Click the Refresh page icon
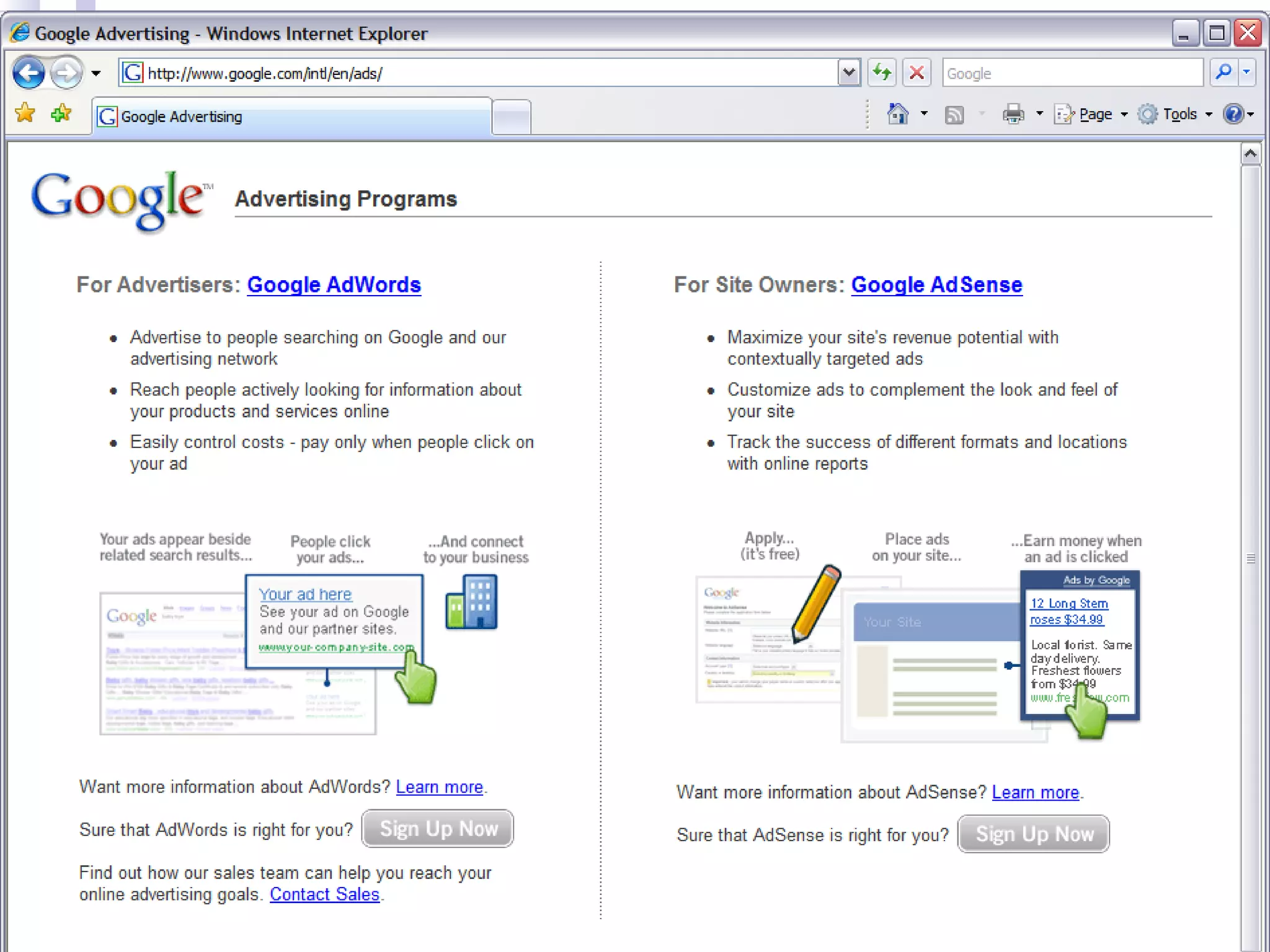 [882, 73]
